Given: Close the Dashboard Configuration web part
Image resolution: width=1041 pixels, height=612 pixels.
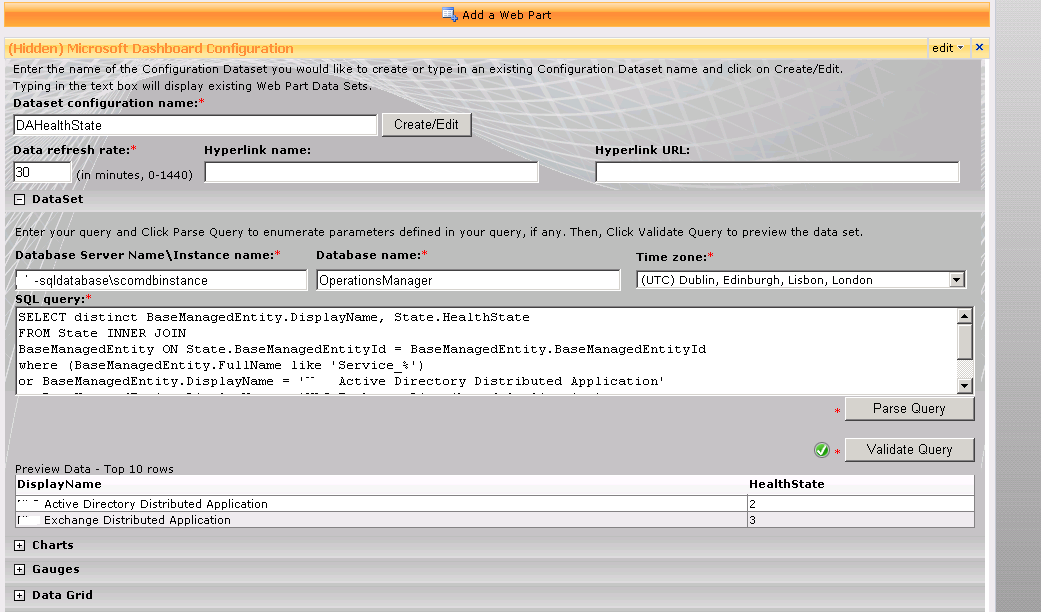Looking at the screenshot, I should coord(979,47).
